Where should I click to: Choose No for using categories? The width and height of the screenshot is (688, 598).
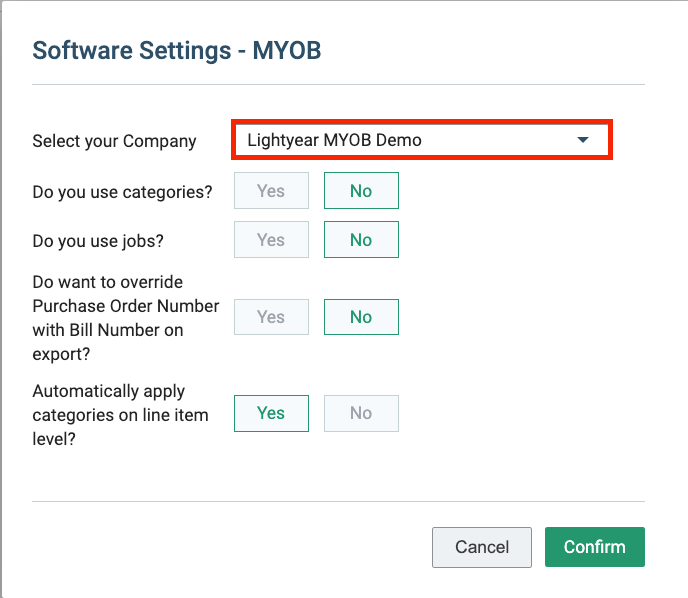pos(361,190)
